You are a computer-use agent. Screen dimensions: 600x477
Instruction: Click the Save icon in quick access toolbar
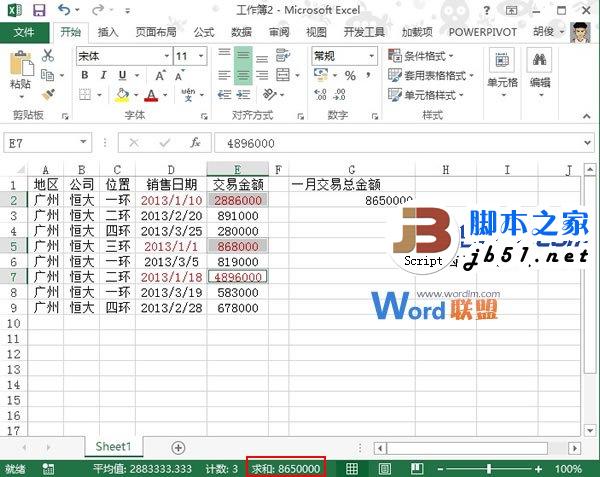(38, 10)
